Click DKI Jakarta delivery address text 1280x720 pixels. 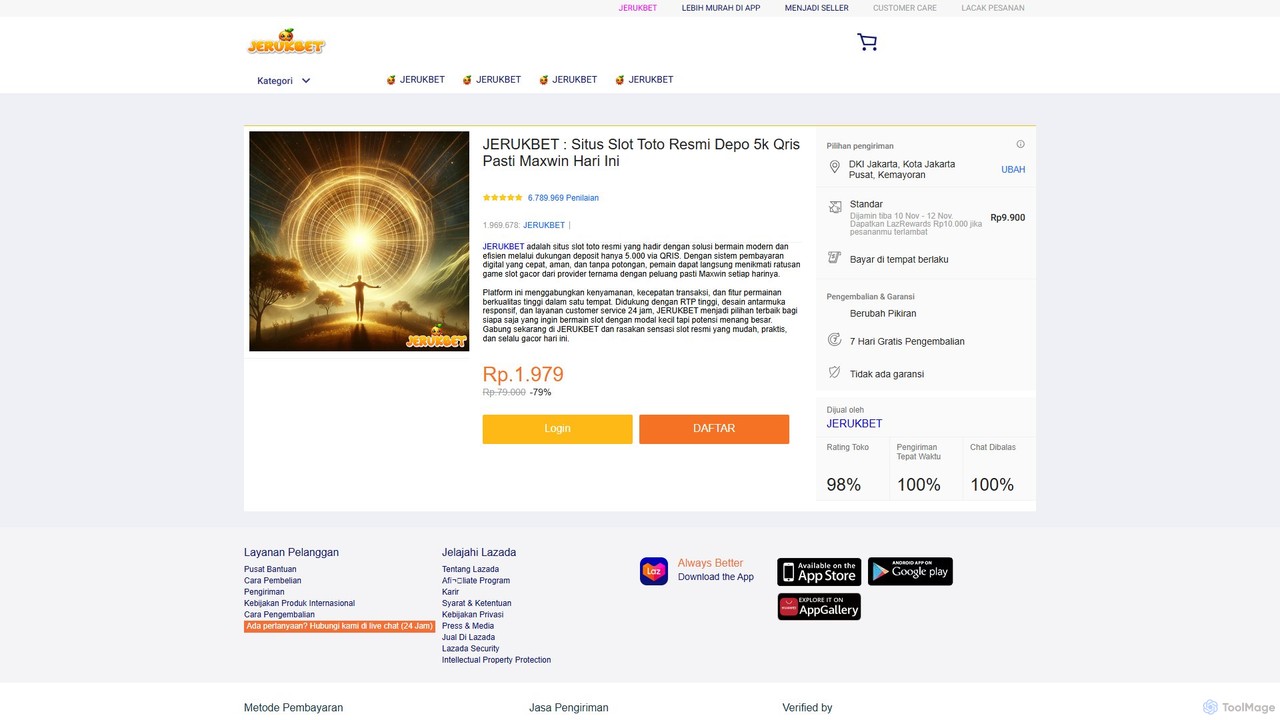902,169
